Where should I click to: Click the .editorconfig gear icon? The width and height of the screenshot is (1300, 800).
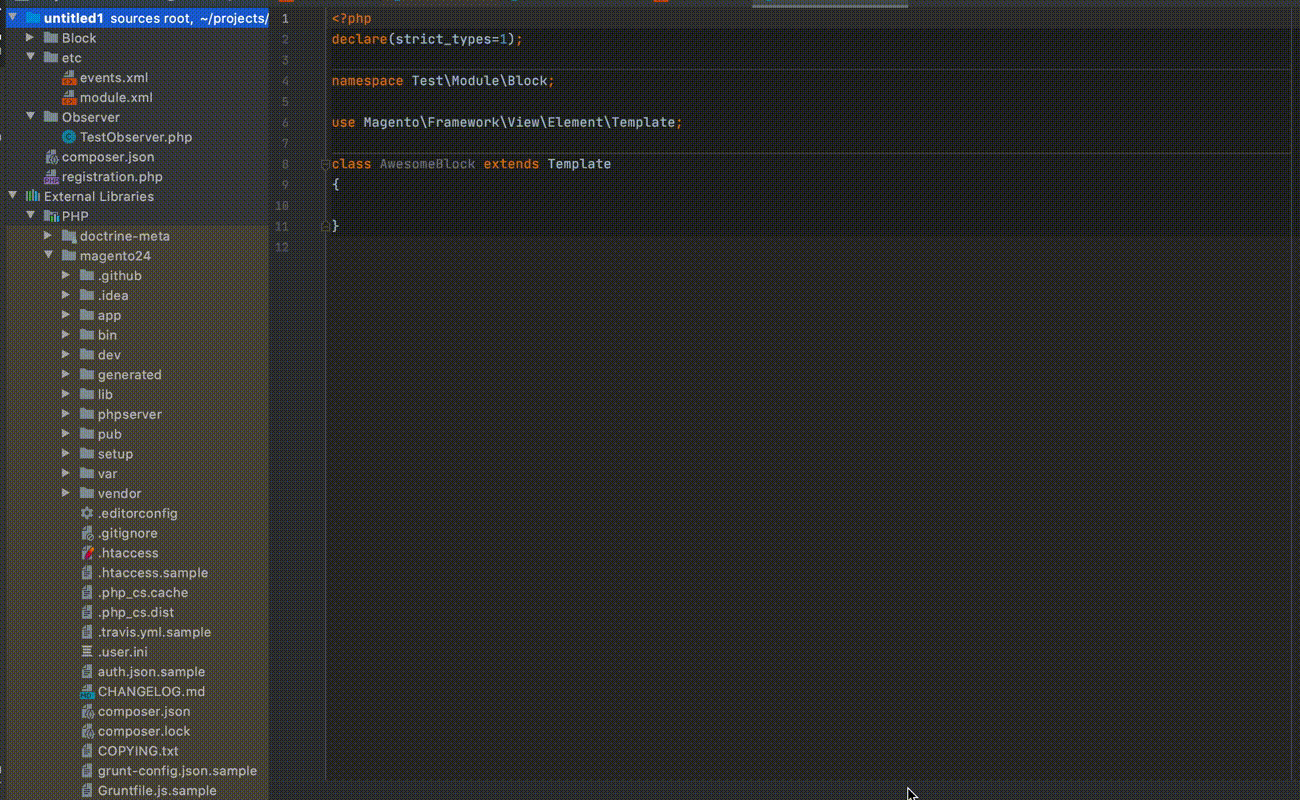click(x=87, y=514)
